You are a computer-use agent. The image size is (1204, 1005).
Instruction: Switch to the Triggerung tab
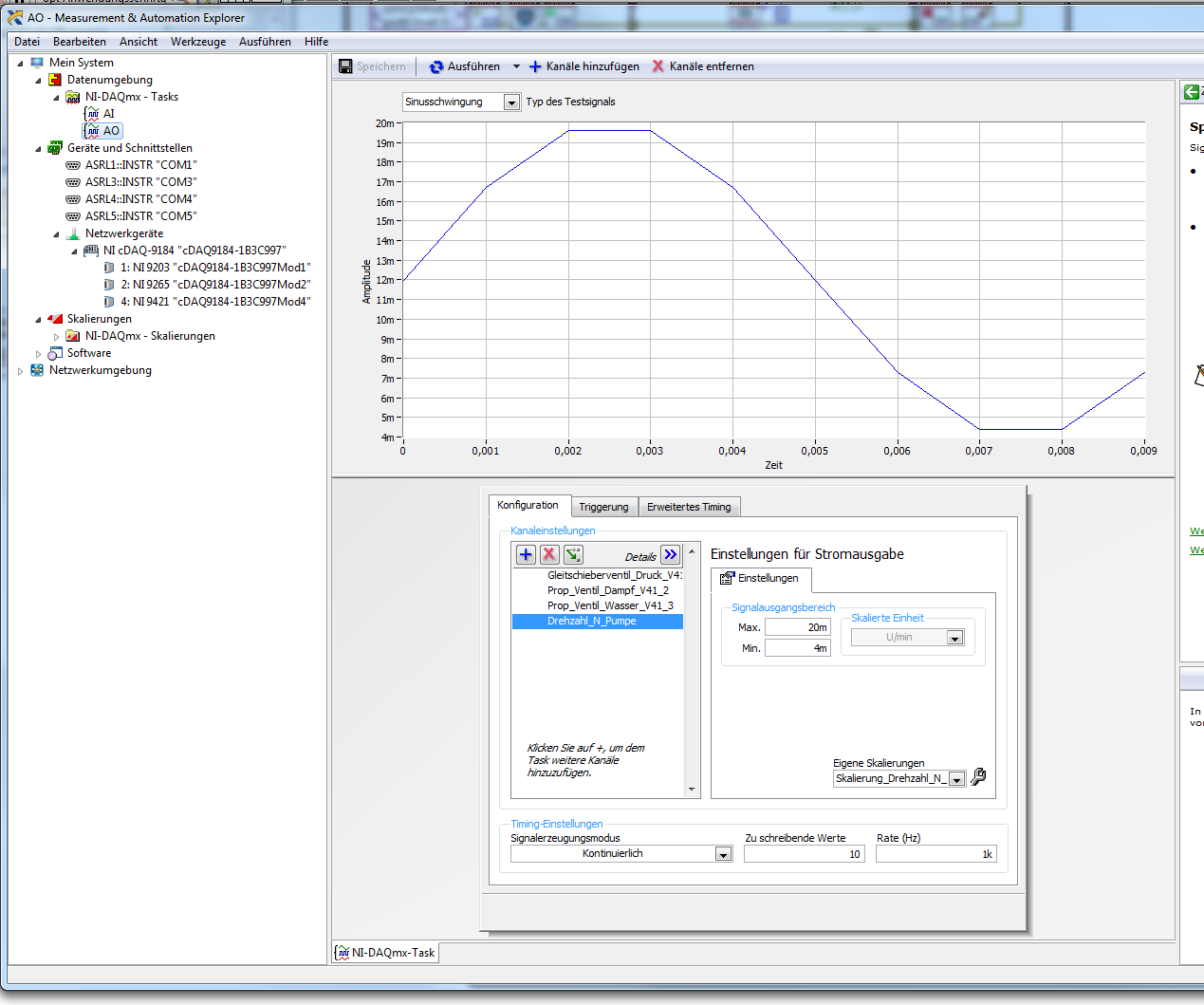pos(603,507)
